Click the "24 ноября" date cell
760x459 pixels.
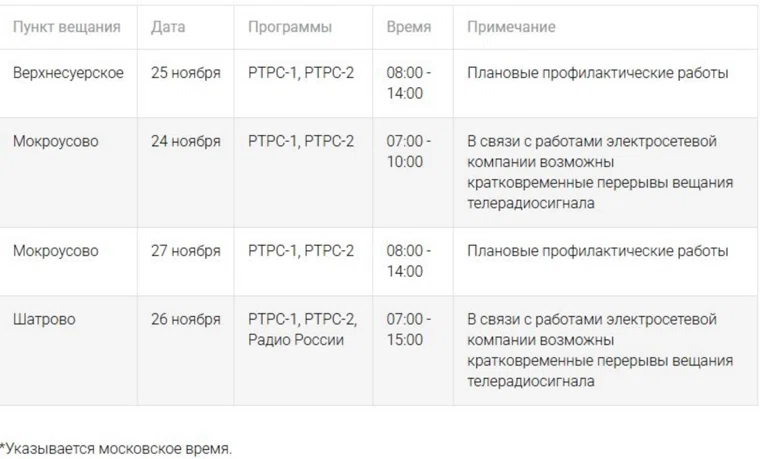(x=186, y=141)
